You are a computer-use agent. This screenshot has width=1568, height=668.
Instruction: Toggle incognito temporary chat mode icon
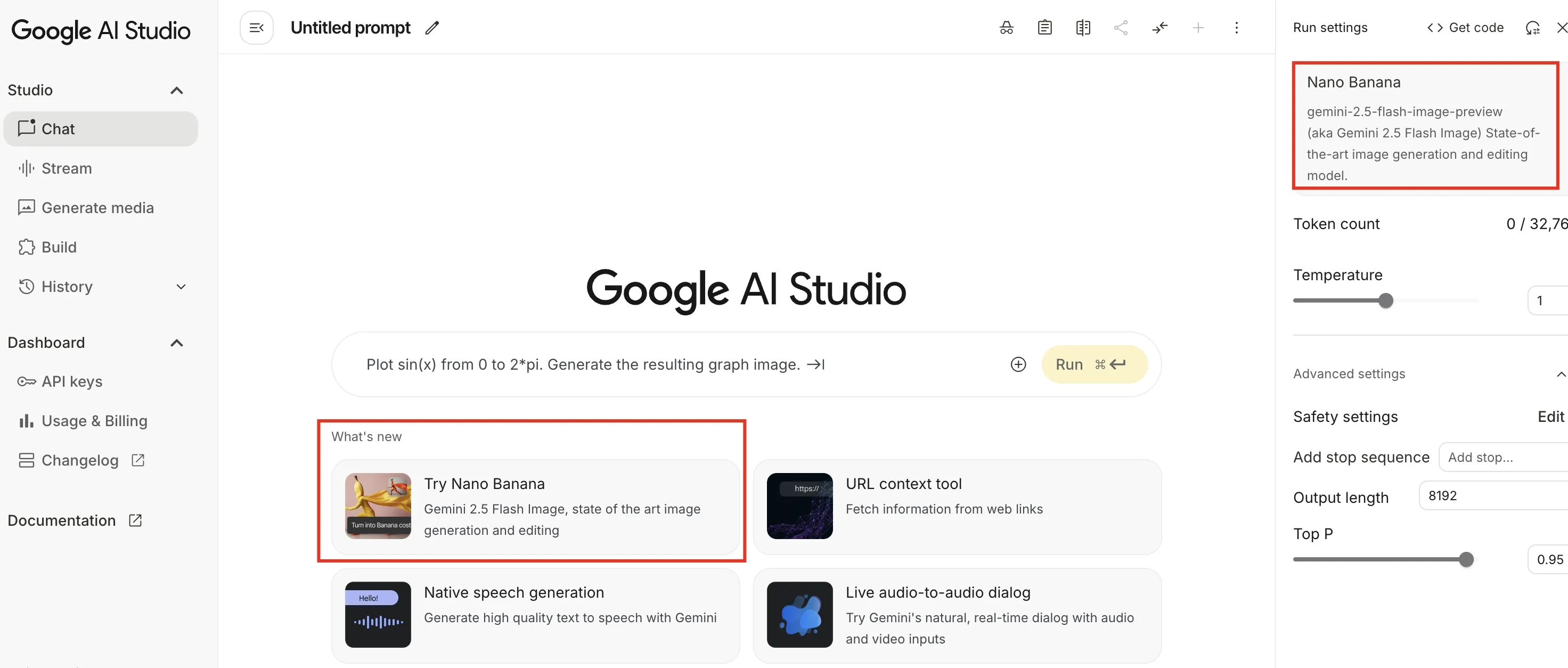click(1006, 28)
